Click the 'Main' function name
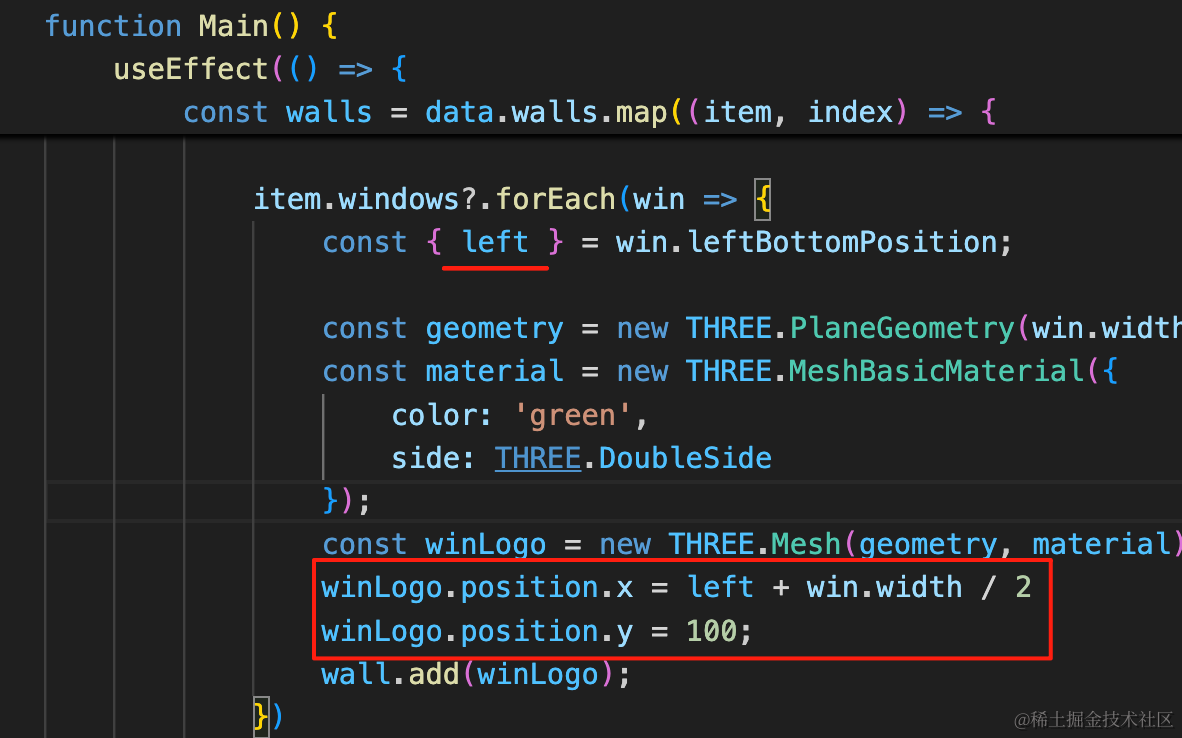1182x738 pixels. pyautogui.click(x=234, y=26)
